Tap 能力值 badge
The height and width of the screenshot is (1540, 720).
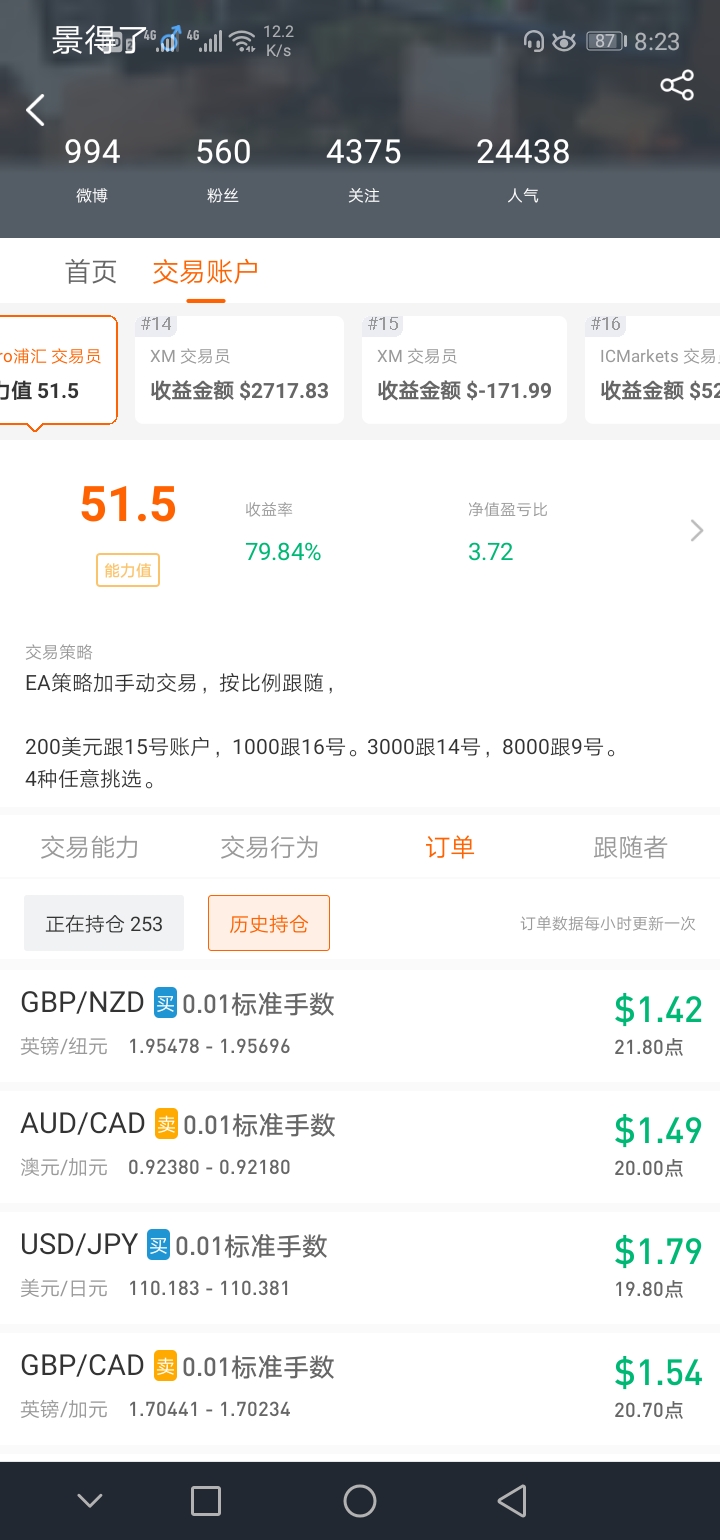[x=128, y=570]
